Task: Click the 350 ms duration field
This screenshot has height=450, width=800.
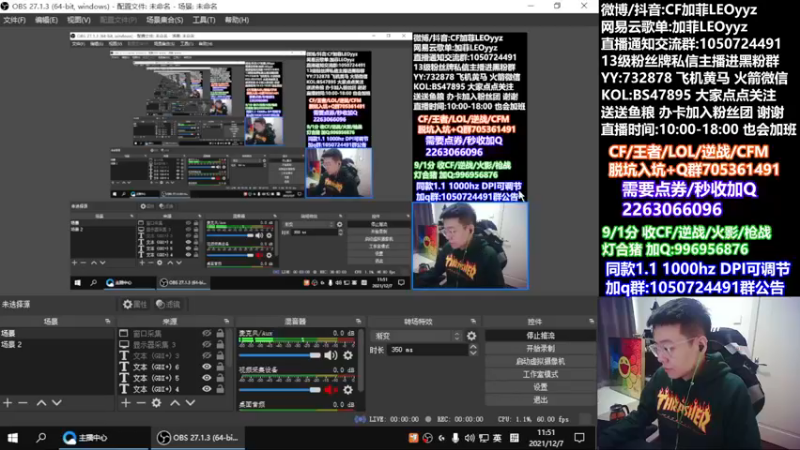Action: (428, 349)
